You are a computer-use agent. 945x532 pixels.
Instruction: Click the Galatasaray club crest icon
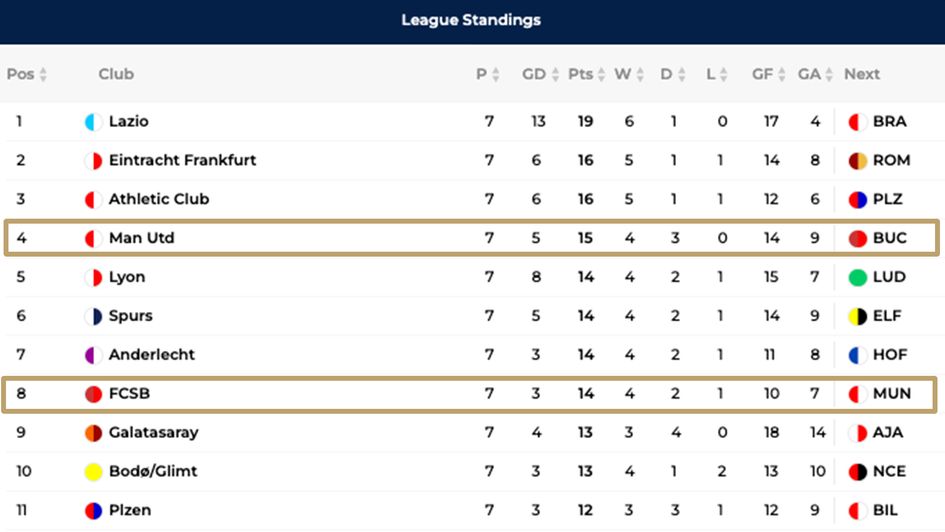[93, 433]
